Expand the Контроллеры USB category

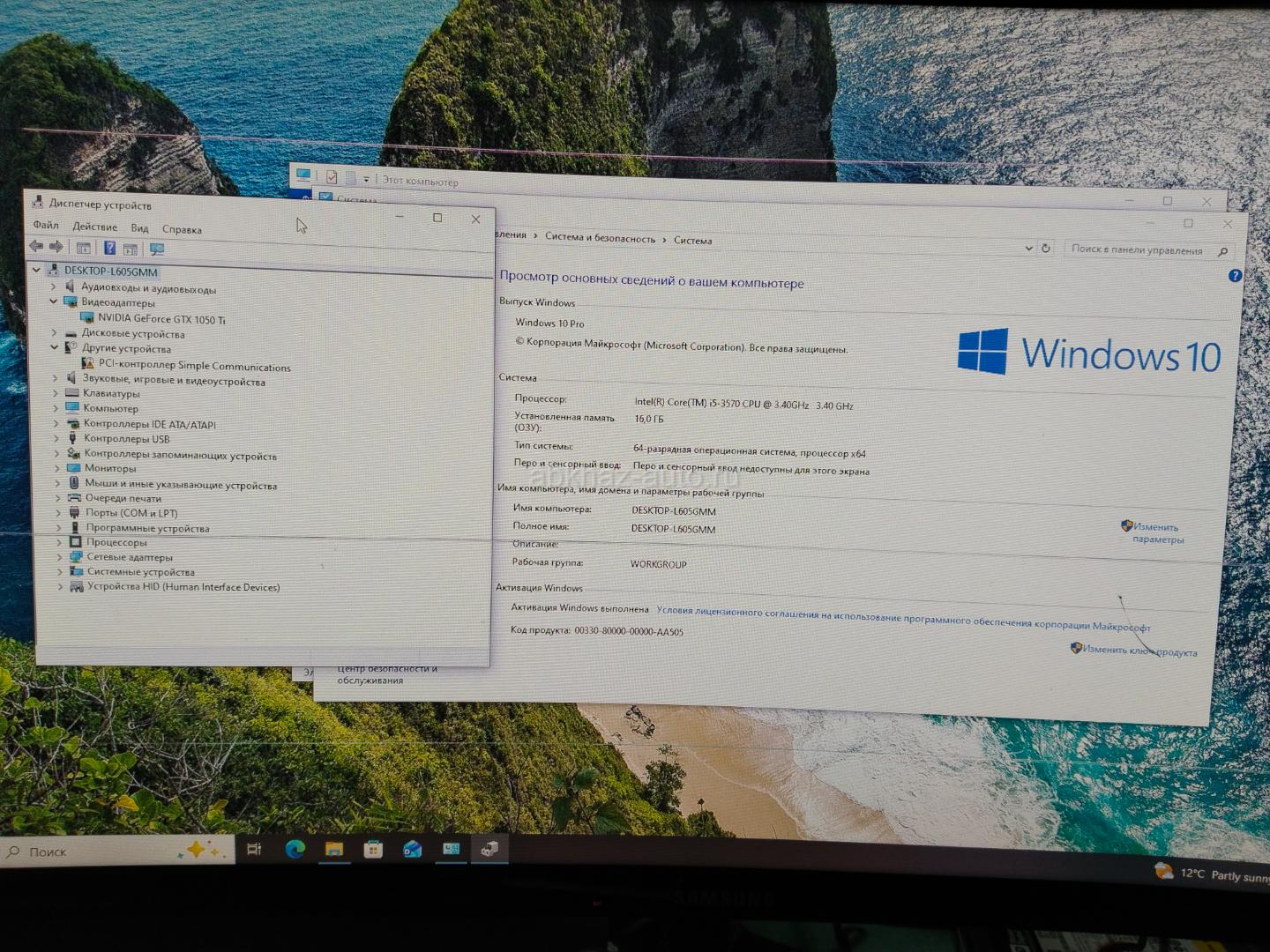tap(56, 438)
